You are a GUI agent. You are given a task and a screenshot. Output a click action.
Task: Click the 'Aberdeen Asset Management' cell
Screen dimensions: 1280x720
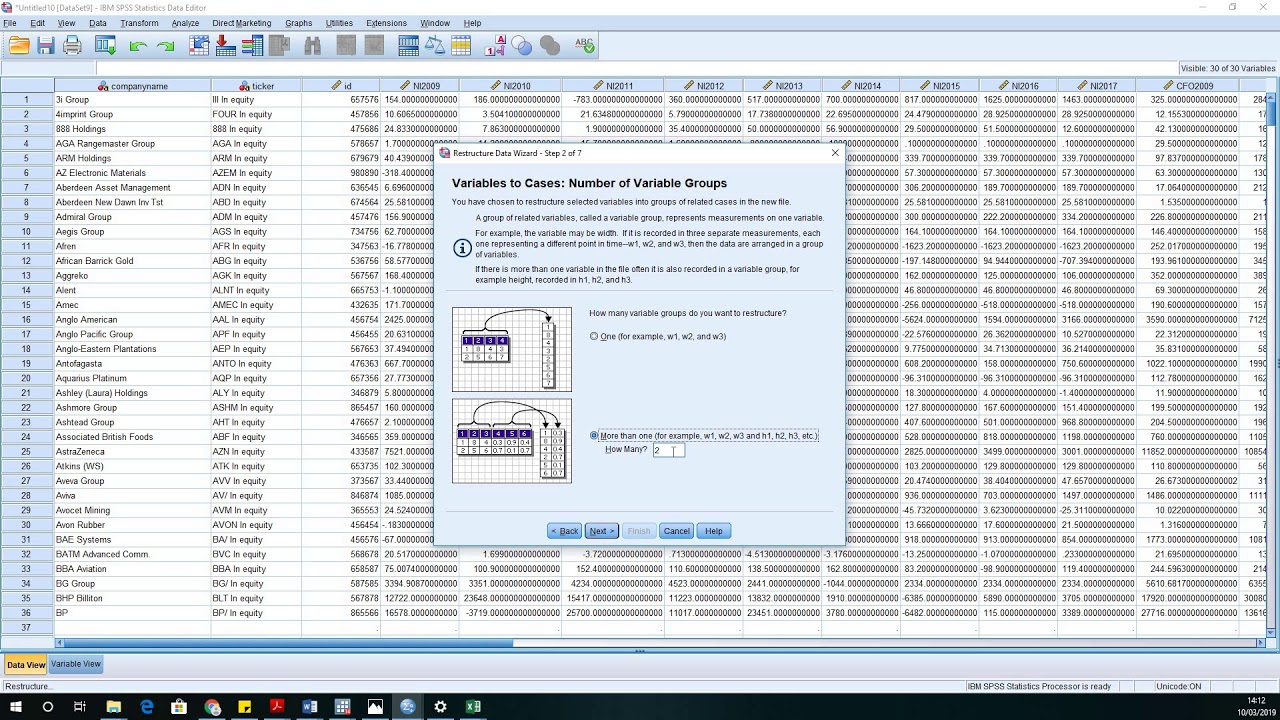(x=133, y=188)
